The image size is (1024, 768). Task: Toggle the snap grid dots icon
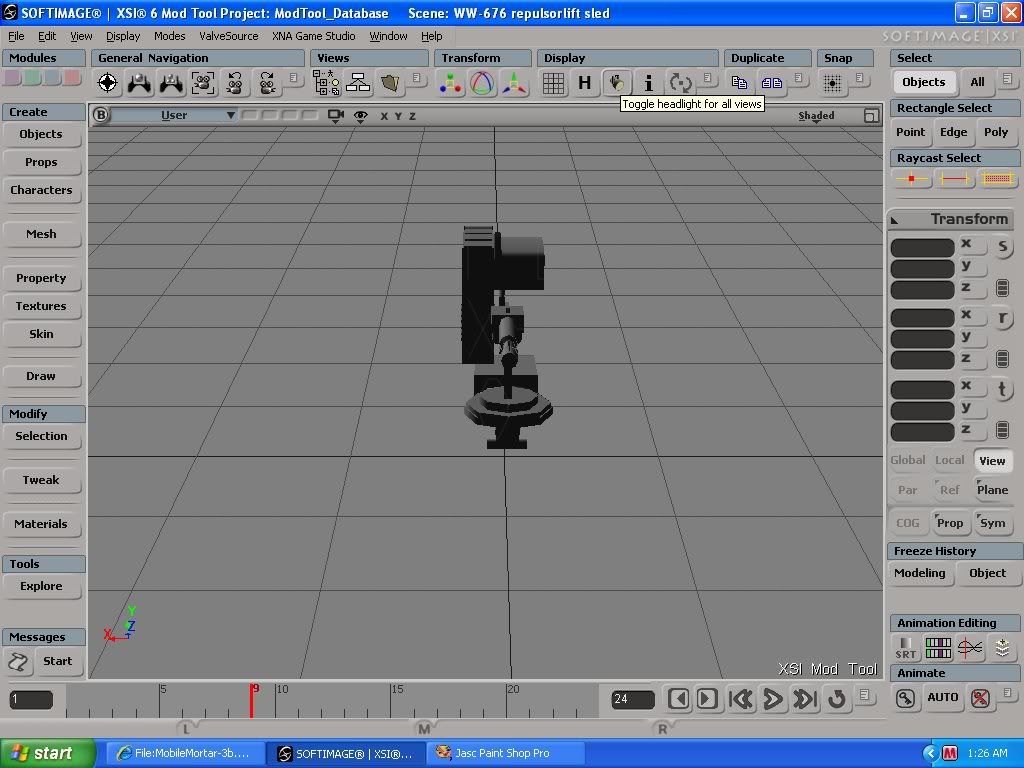pyautogui.click(x=832, y=83)
